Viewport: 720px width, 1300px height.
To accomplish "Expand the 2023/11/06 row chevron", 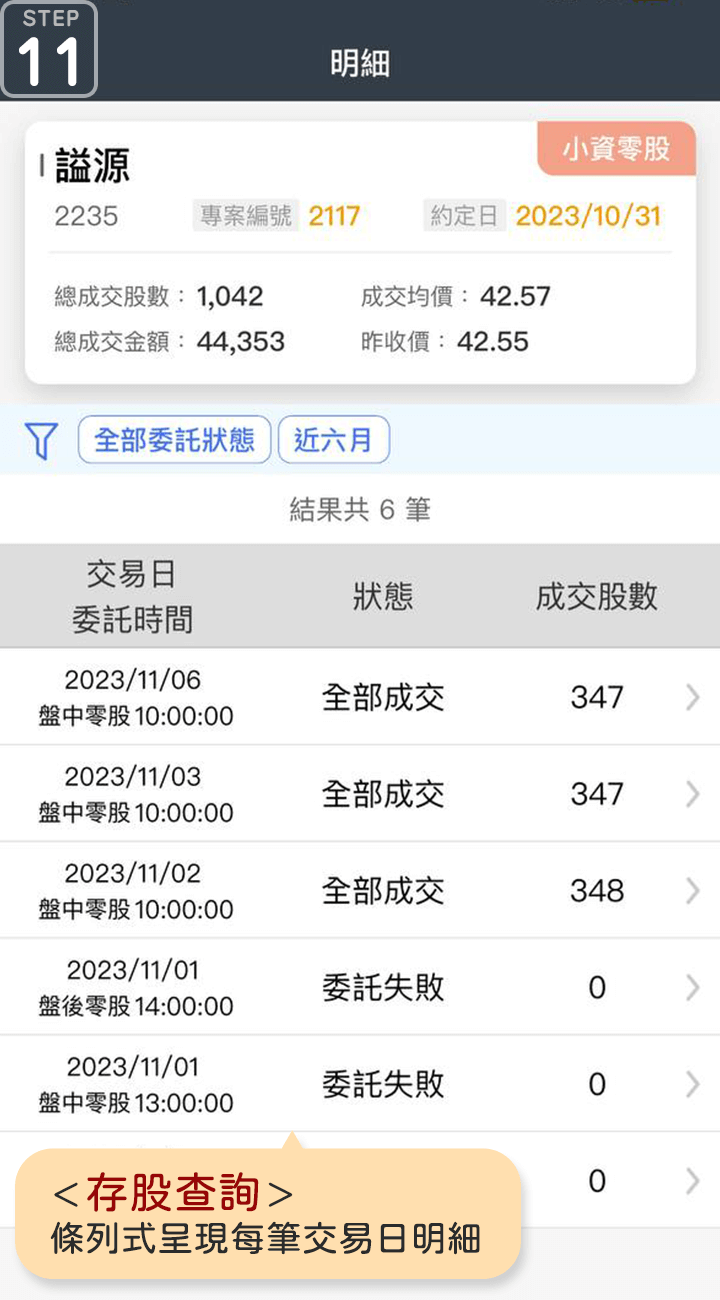I will tap(692, 697).
